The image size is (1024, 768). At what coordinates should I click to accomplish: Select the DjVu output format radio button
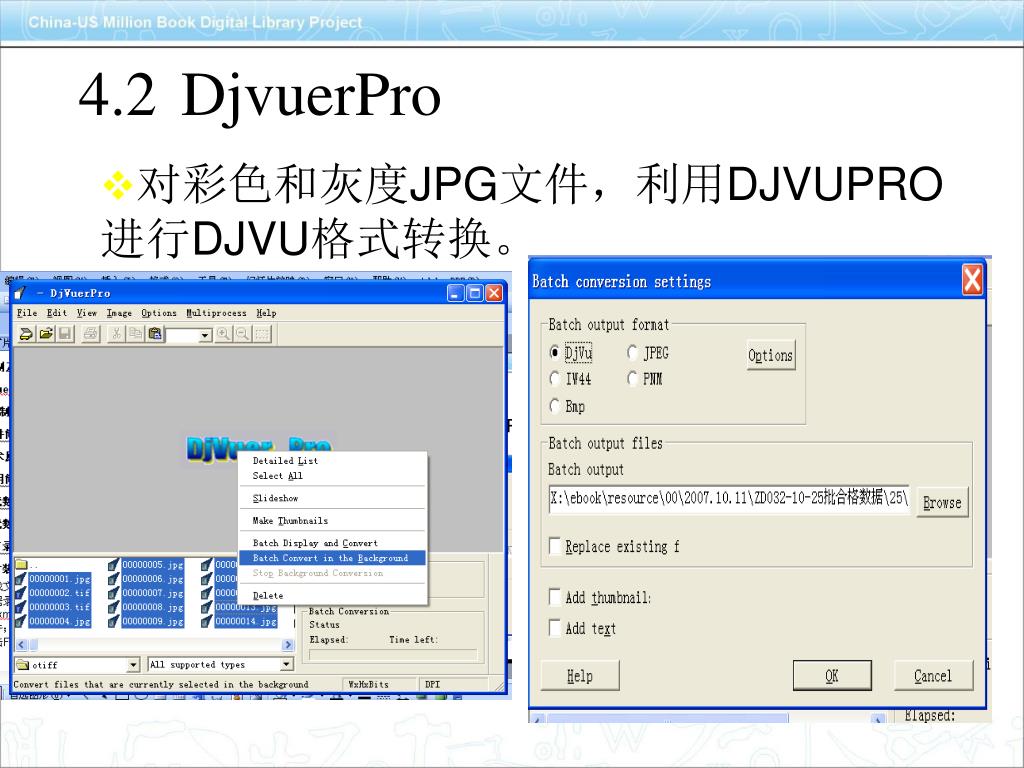tap(554, 353)
